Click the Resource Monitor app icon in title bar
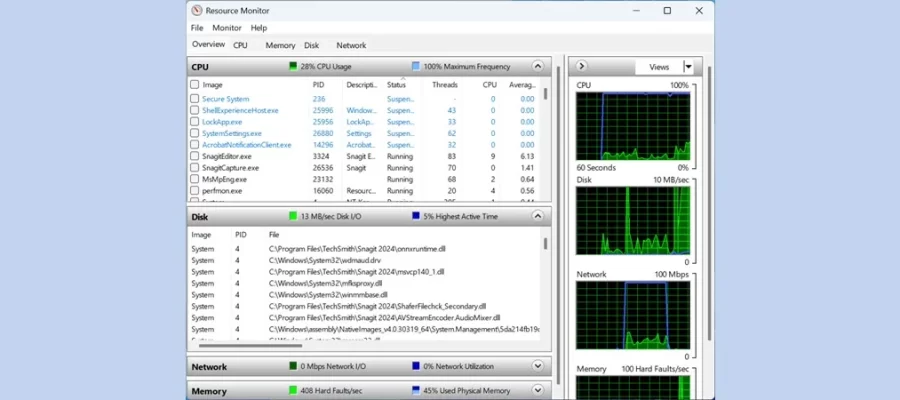 click(197, 10)
